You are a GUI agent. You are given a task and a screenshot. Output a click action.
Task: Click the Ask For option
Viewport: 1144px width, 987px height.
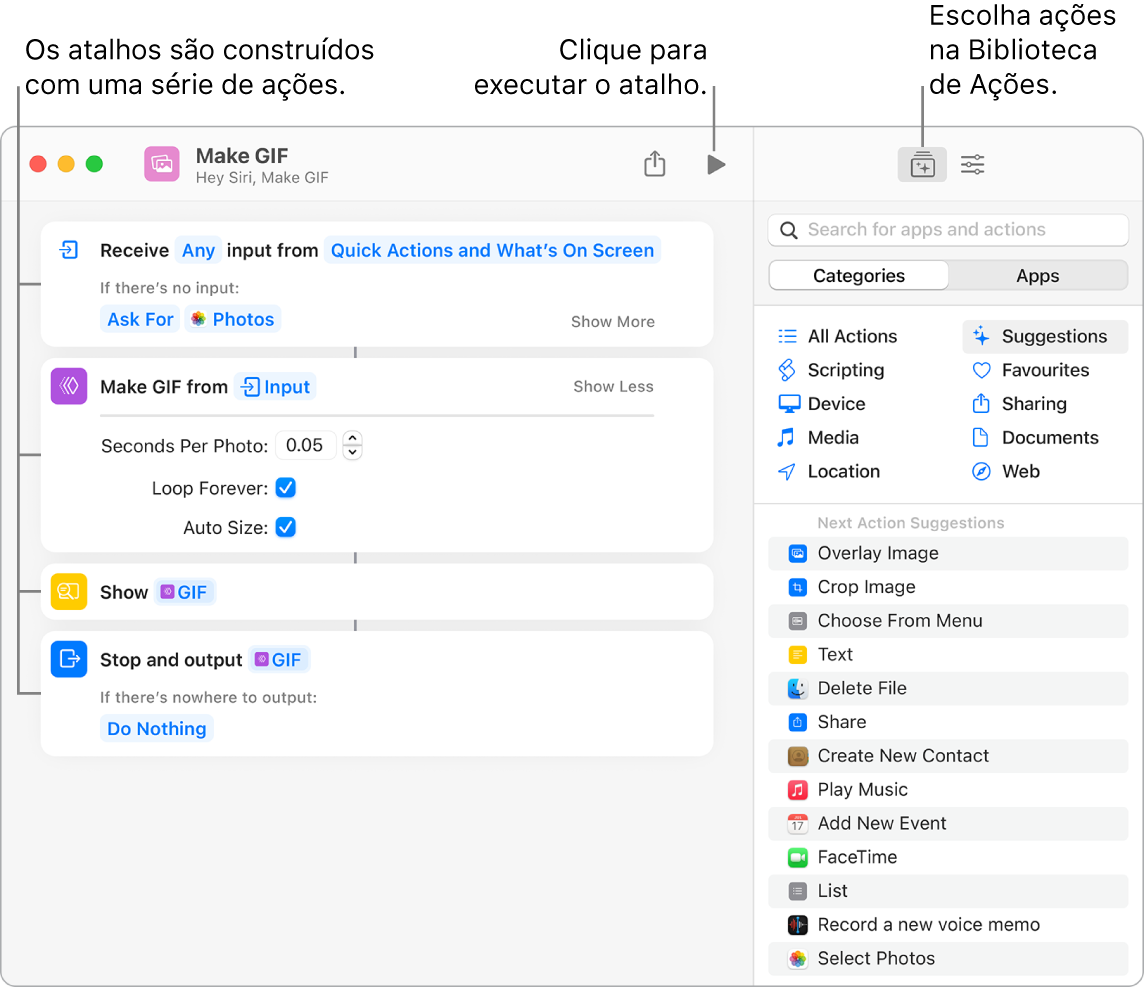click(139, 318)
